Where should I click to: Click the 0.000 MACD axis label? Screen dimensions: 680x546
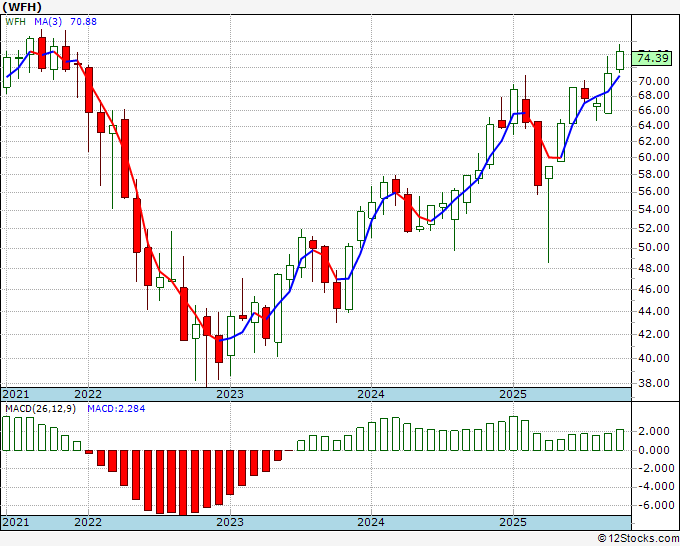654,450
